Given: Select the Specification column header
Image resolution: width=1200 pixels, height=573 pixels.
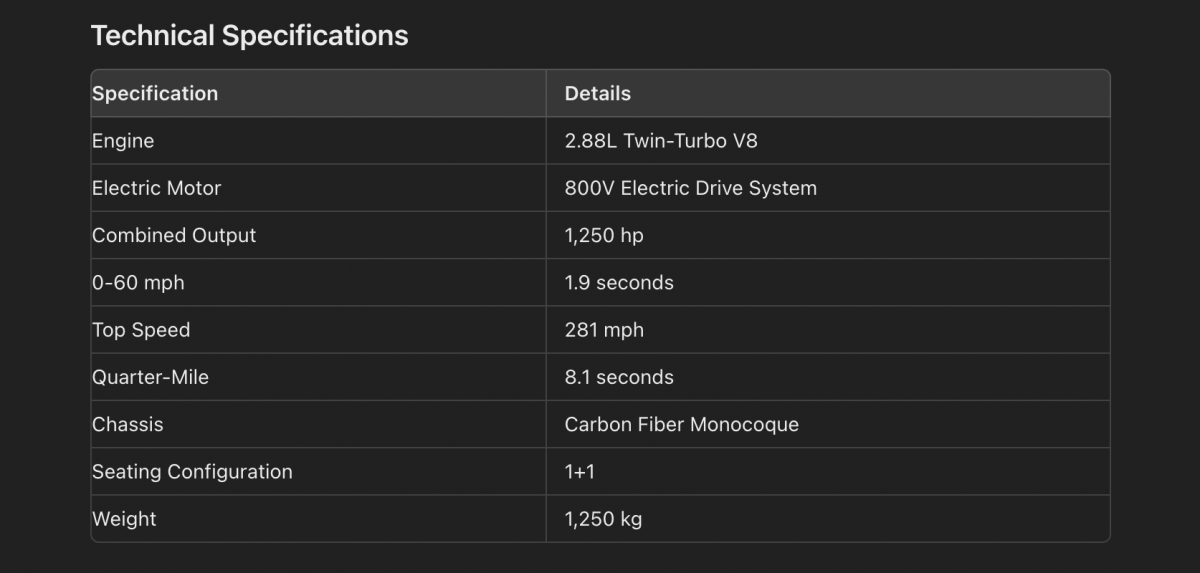Looking at the screenshot, I should pyautogui.click(x=155, y=93).
